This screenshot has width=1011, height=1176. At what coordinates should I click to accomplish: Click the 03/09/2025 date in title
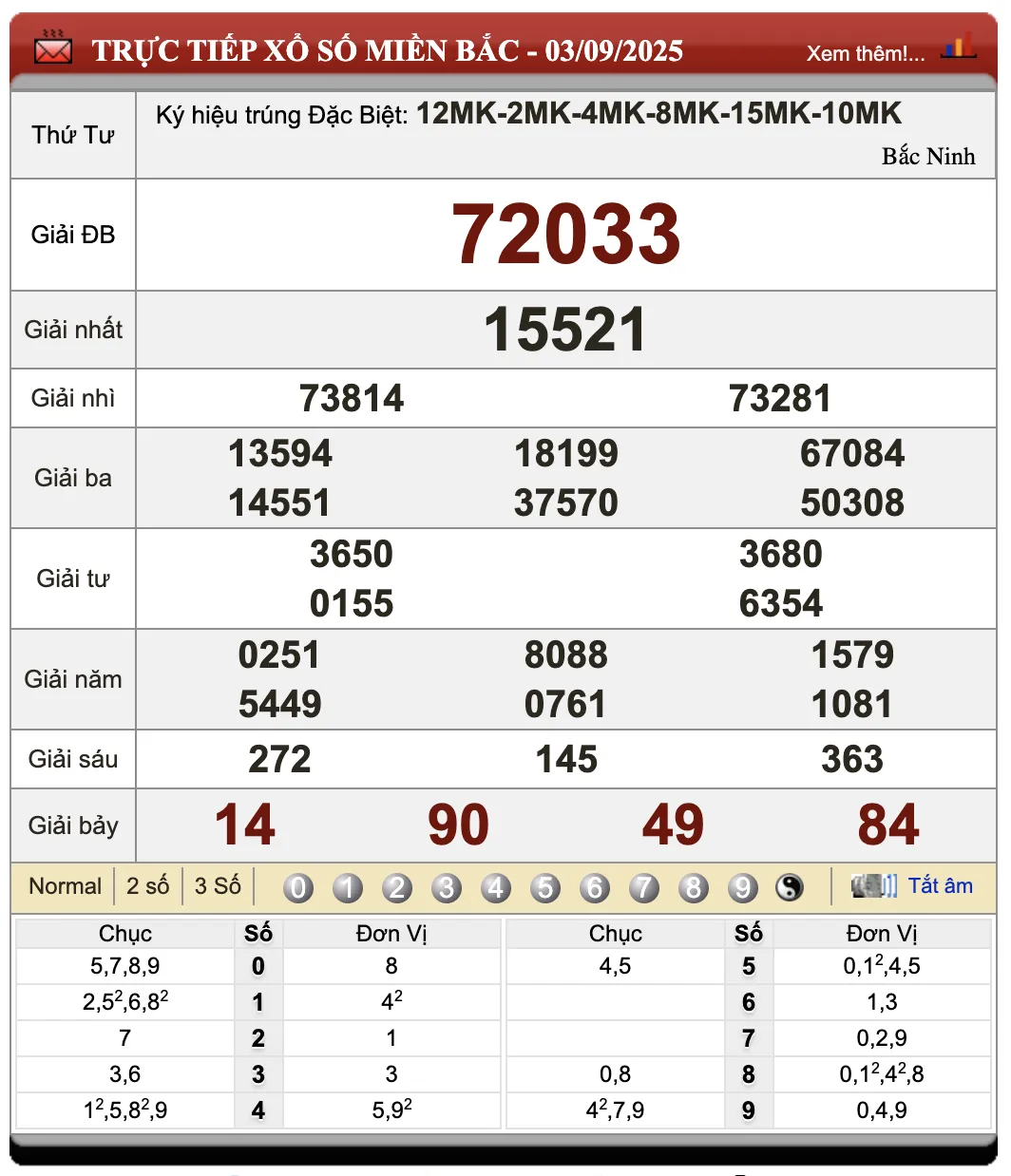(x=615, y=50)
